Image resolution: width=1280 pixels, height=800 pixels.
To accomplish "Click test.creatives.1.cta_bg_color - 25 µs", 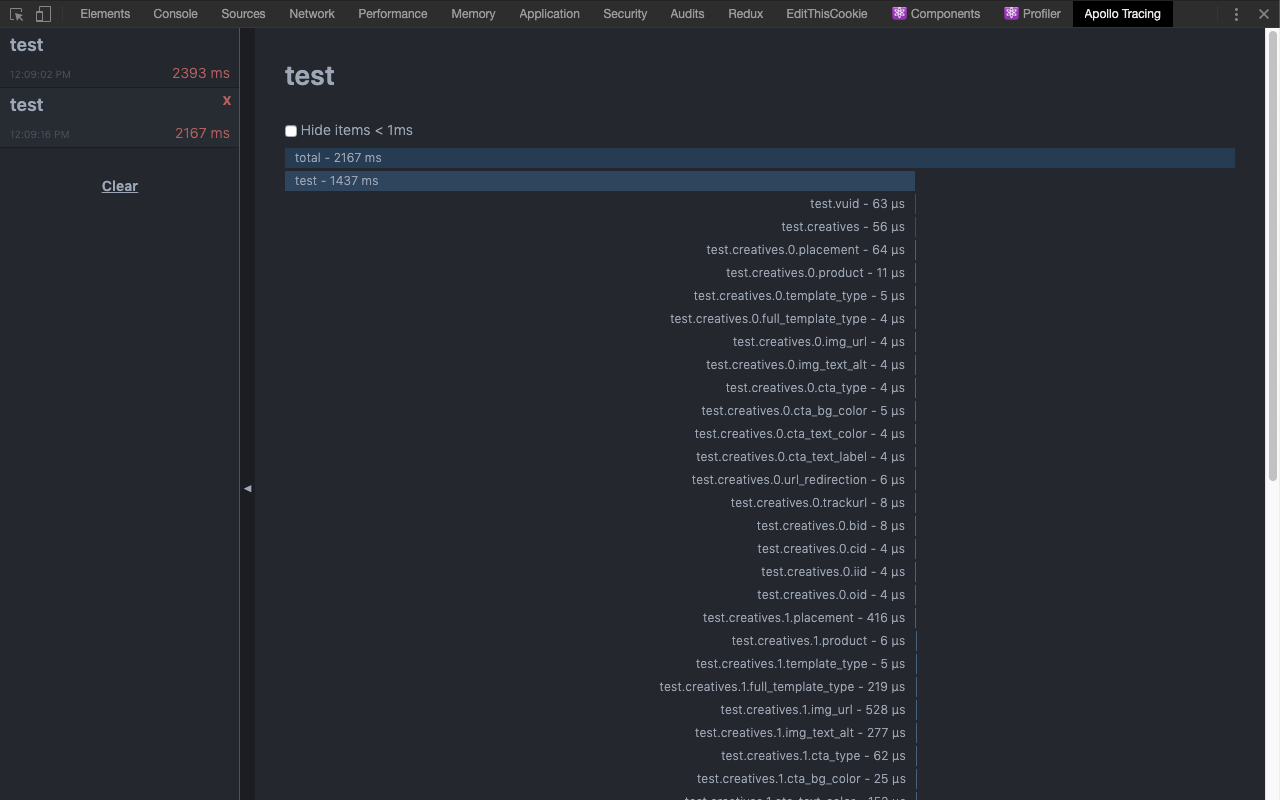I will [801, 779].
